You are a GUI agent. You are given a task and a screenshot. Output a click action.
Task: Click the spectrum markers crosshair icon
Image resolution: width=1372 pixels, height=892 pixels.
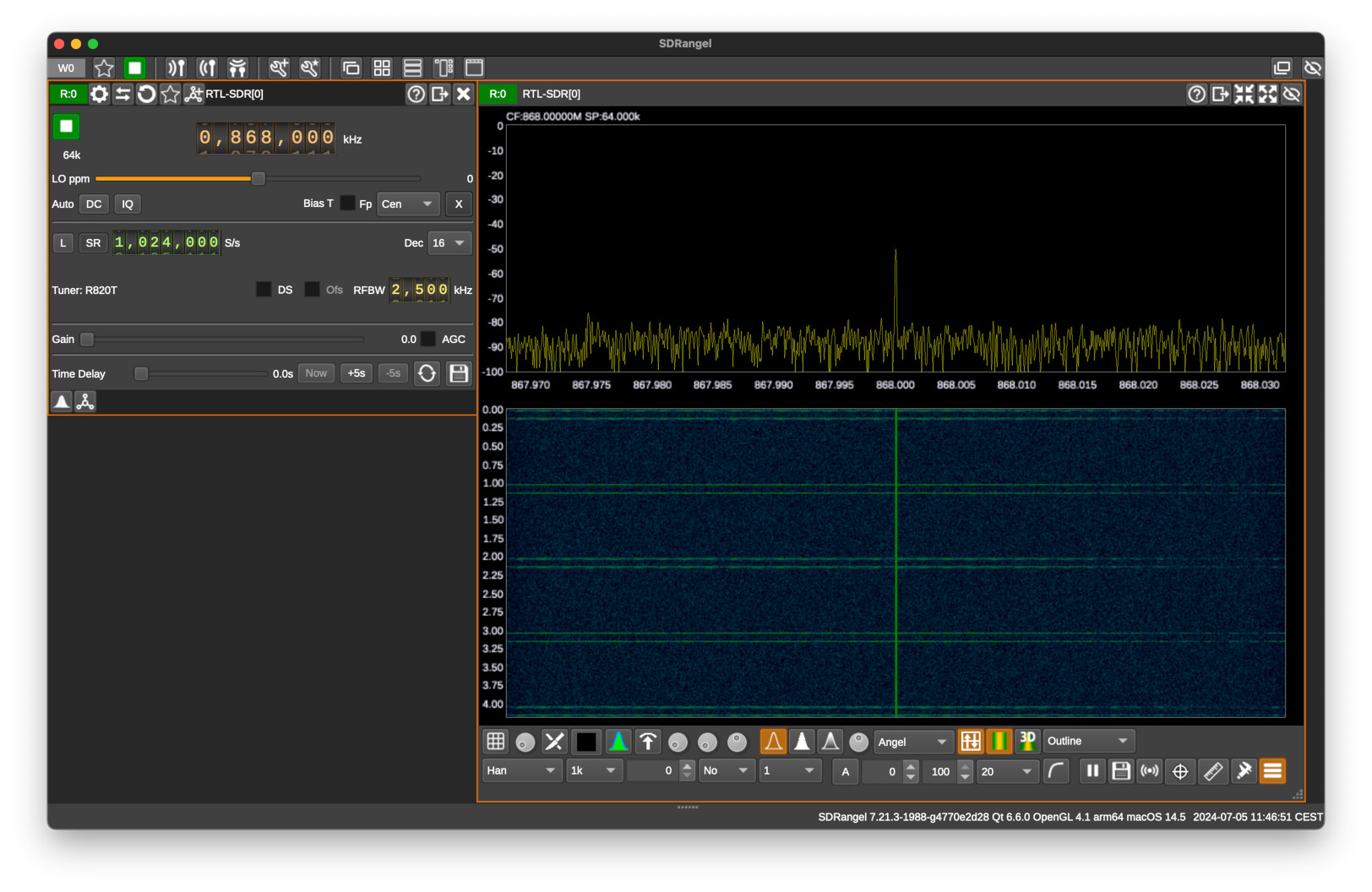[1179, 771]
